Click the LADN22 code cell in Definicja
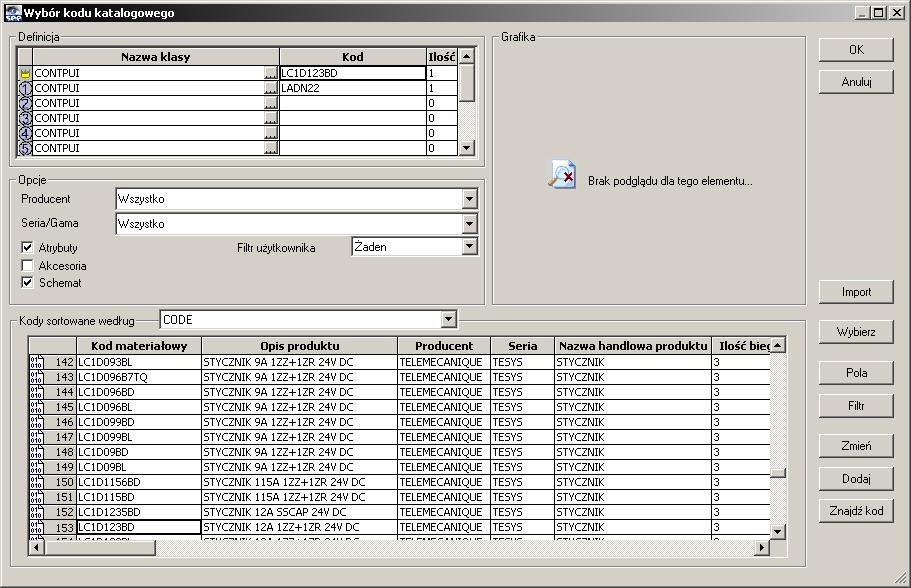Image resolution: width=911 pixels, height=588 pixels. pos(353,88)
